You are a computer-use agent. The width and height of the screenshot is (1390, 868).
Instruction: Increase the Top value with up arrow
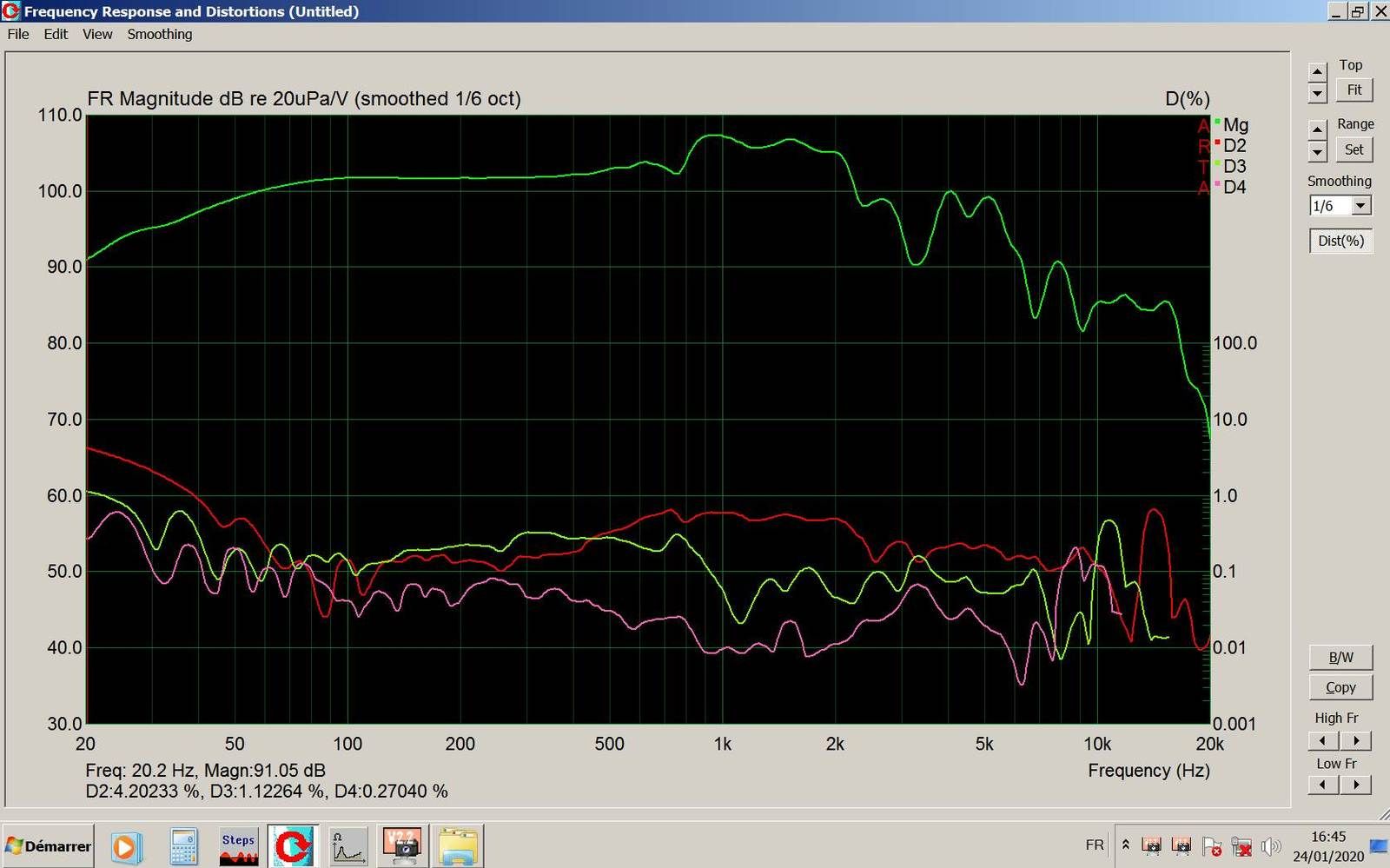1318,71
